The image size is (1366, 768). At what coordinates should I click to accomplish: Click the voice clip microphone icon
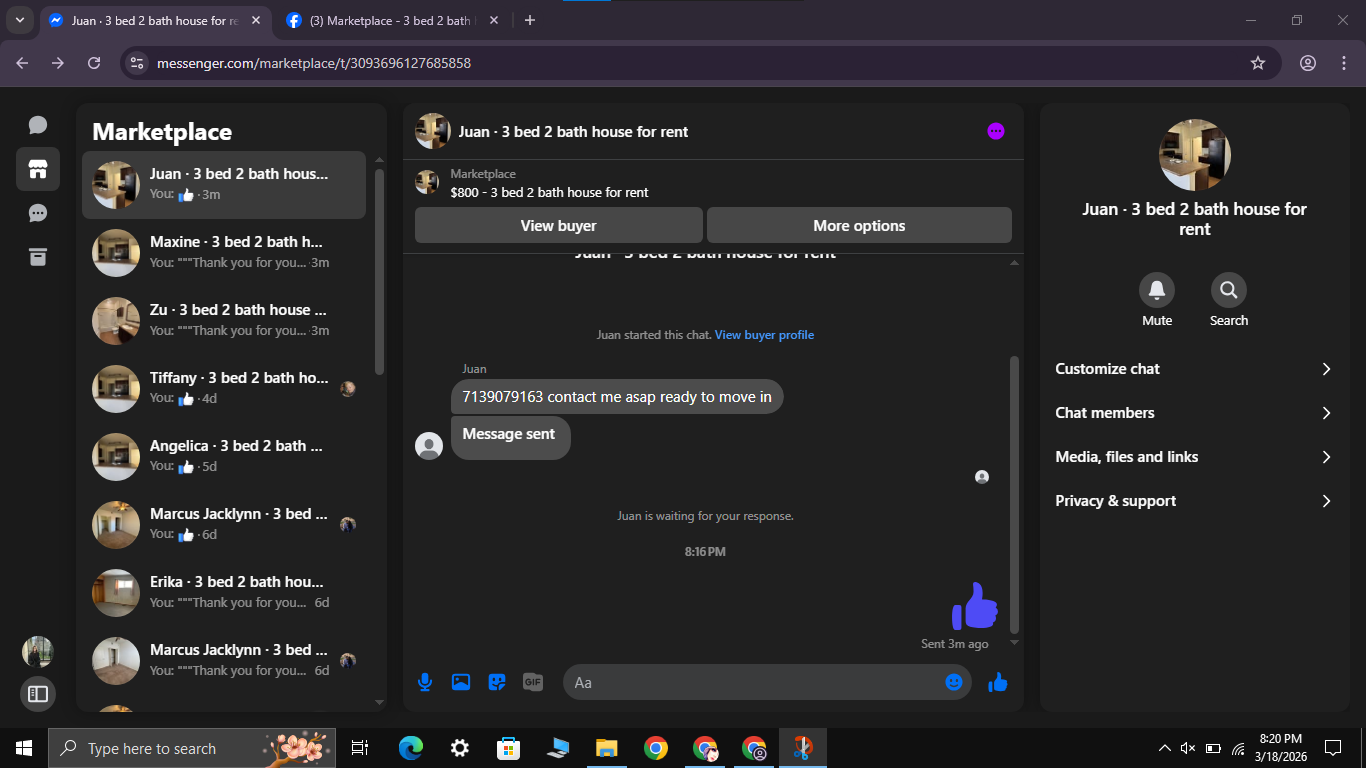pyautogui.click(x=425, y=682)
